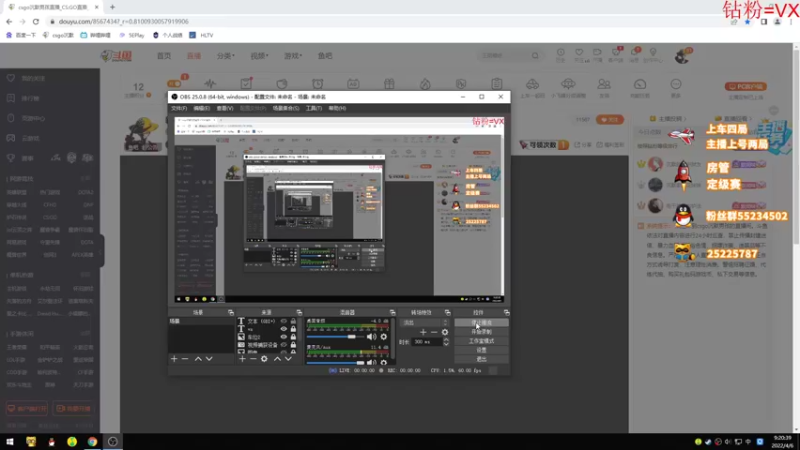800x450 pixels.
Task: Add a new scene in OBS Scenes panel
Action: coord(174,359)
